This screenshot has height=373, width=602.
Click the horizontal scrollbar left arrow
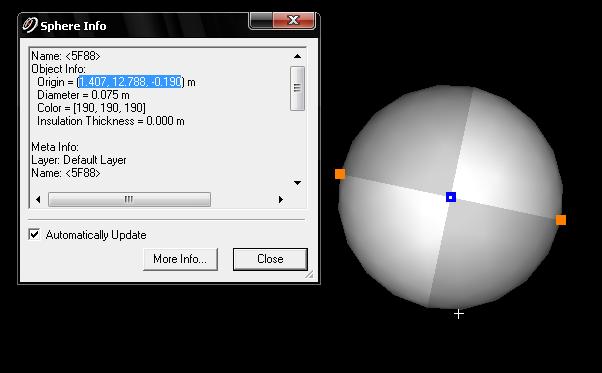click(x=38, y=200)
